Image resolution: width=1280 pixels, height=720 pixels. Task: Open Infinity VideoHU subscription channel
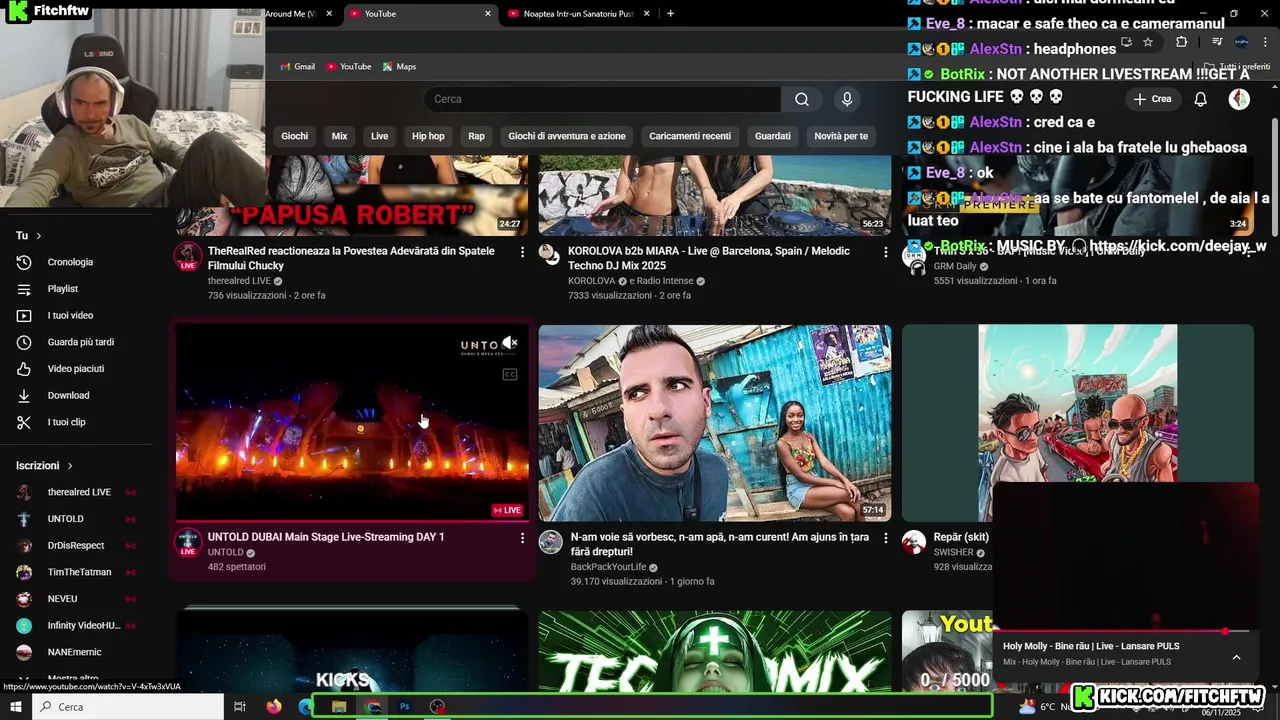click(x=83, y=626)
